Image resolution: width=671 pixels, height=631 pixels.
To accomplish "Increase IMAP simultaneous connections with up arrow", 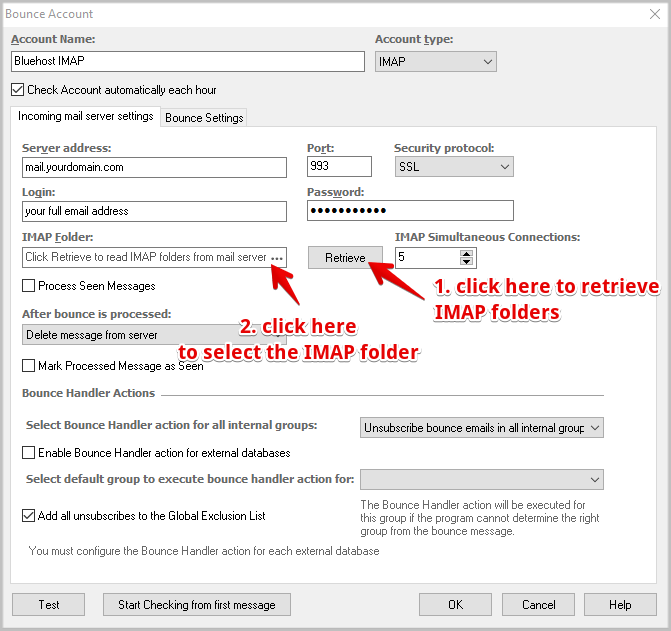I will click(x=466, y=254).
